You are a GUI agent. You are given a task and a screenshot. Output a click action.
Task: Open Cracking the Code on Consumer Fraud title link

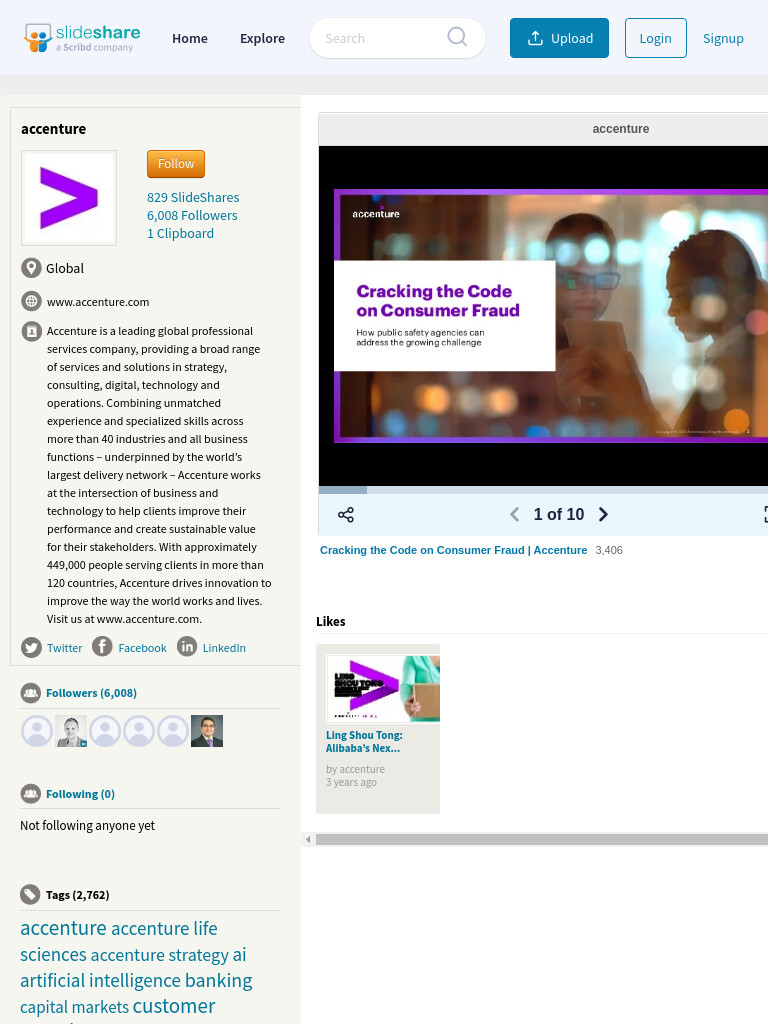(453, 550)
